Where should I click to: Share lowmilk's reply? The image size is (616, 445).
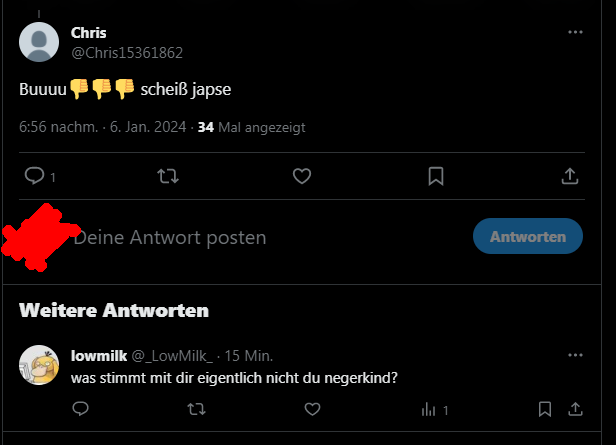click(576, 409)
